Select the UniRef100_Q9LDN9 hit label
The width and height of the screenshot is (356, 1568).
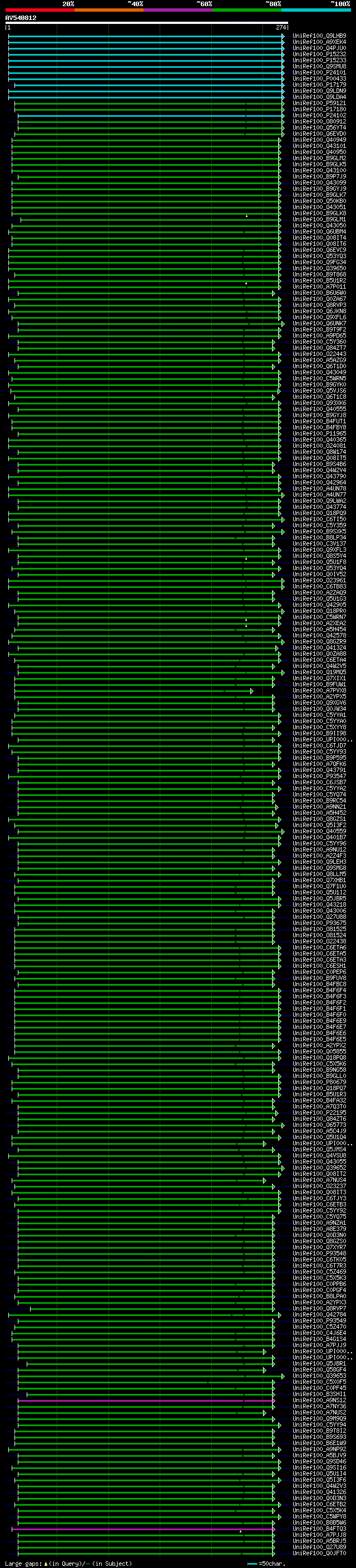click(319, 91)
